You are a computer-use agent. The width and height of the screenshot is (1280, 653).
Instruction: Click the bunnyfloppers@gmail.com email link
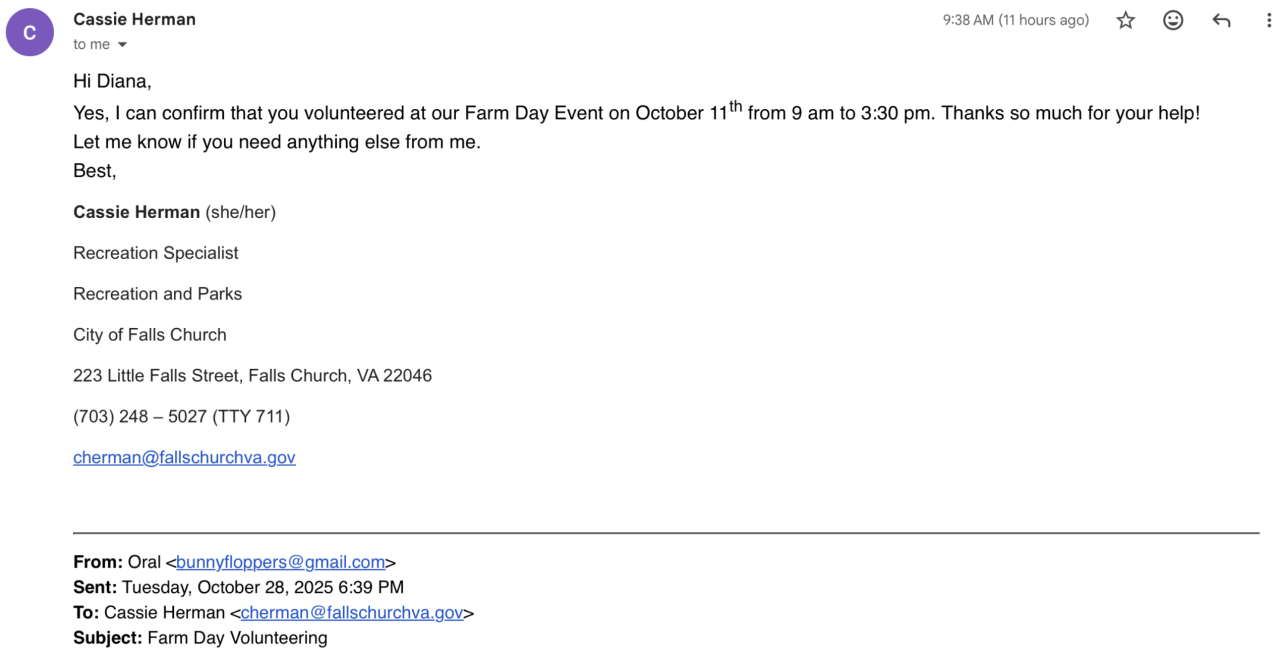pyautogui.click(x=281, y=563)
